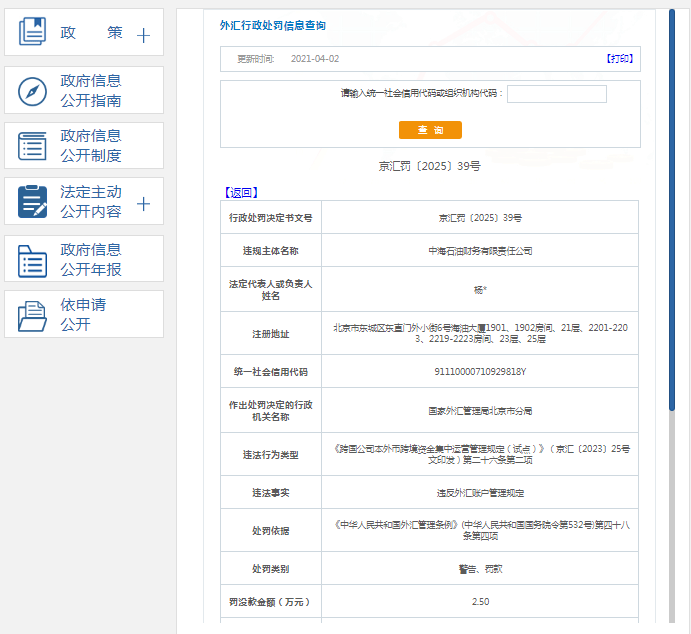Click the 京汇罚〔2025〕39号 title above table
Image resolution: width=691 pixels, height=634 pixels.
[430, 165]
